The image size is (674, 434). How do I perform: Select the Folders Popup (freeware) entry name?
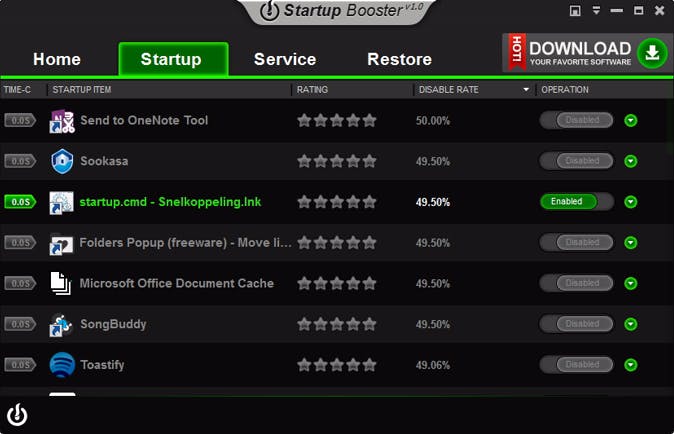tap(185, 243)
